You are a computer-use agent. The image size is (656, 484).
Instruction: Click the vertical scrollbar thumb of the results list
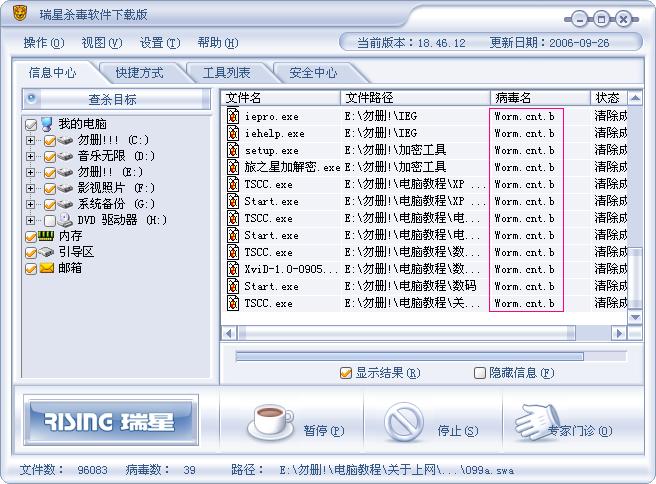tap(635, 277)
